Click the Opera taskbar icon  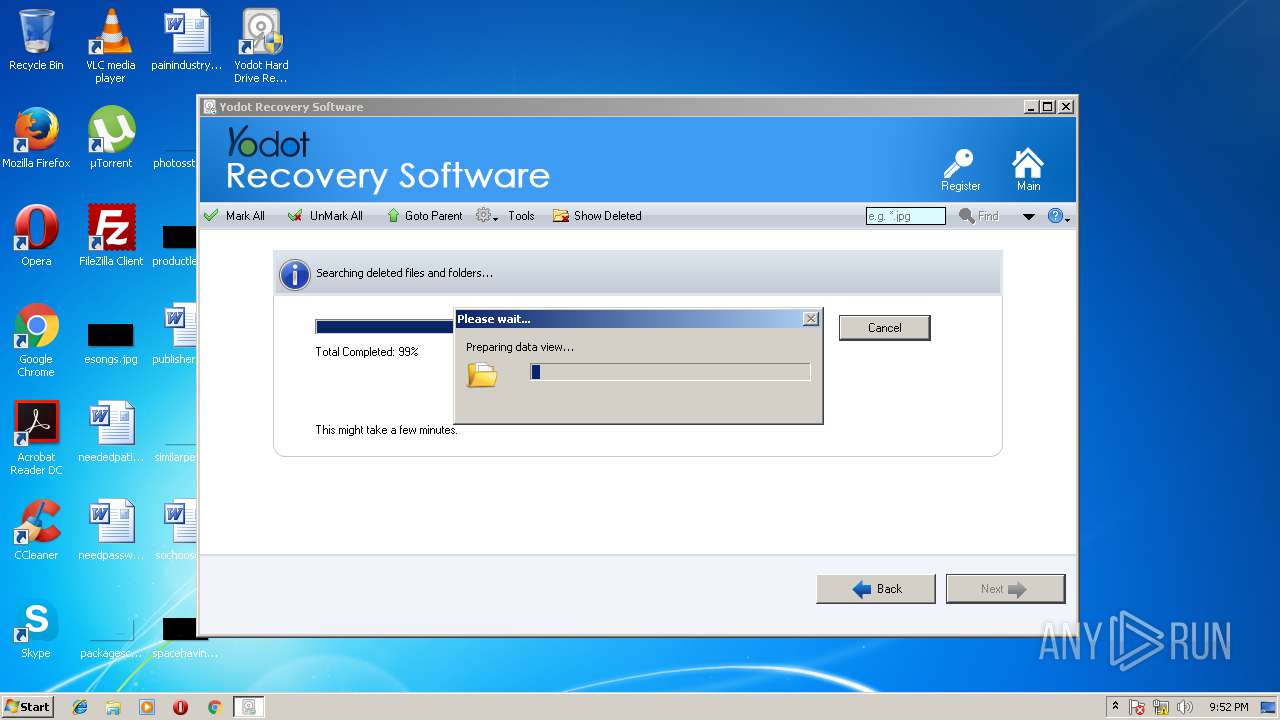coord(180,707)
